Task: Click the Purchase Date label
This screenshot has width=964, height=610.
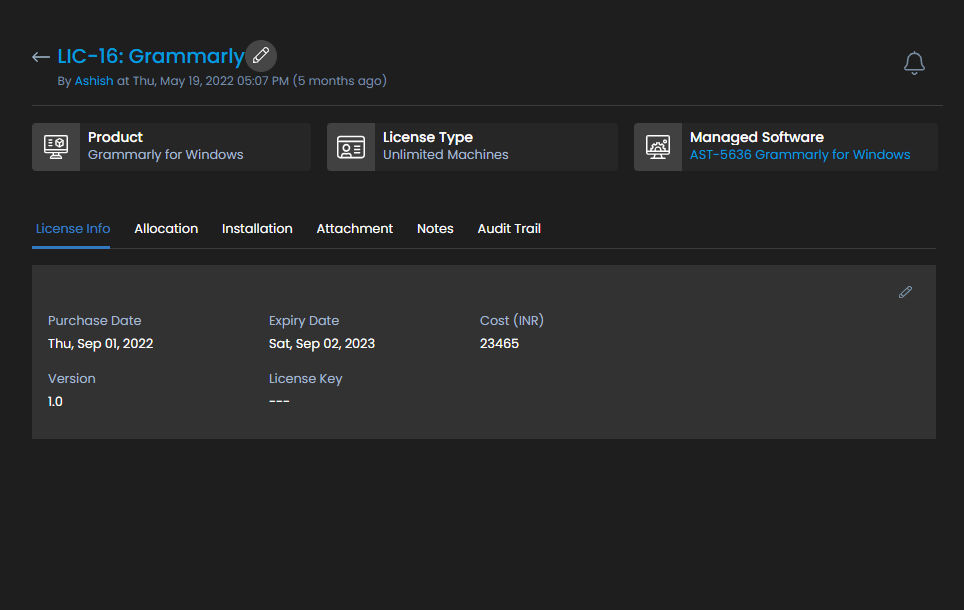Action: [x=95, y=320]
